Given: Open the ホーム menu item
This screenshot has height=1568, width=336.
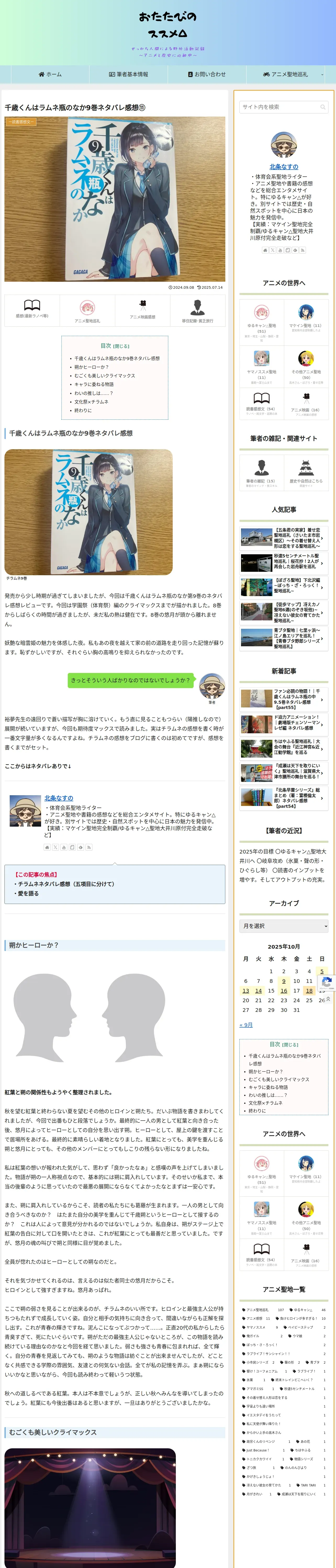Looking at the screenshot, I should tap(50, 74).
